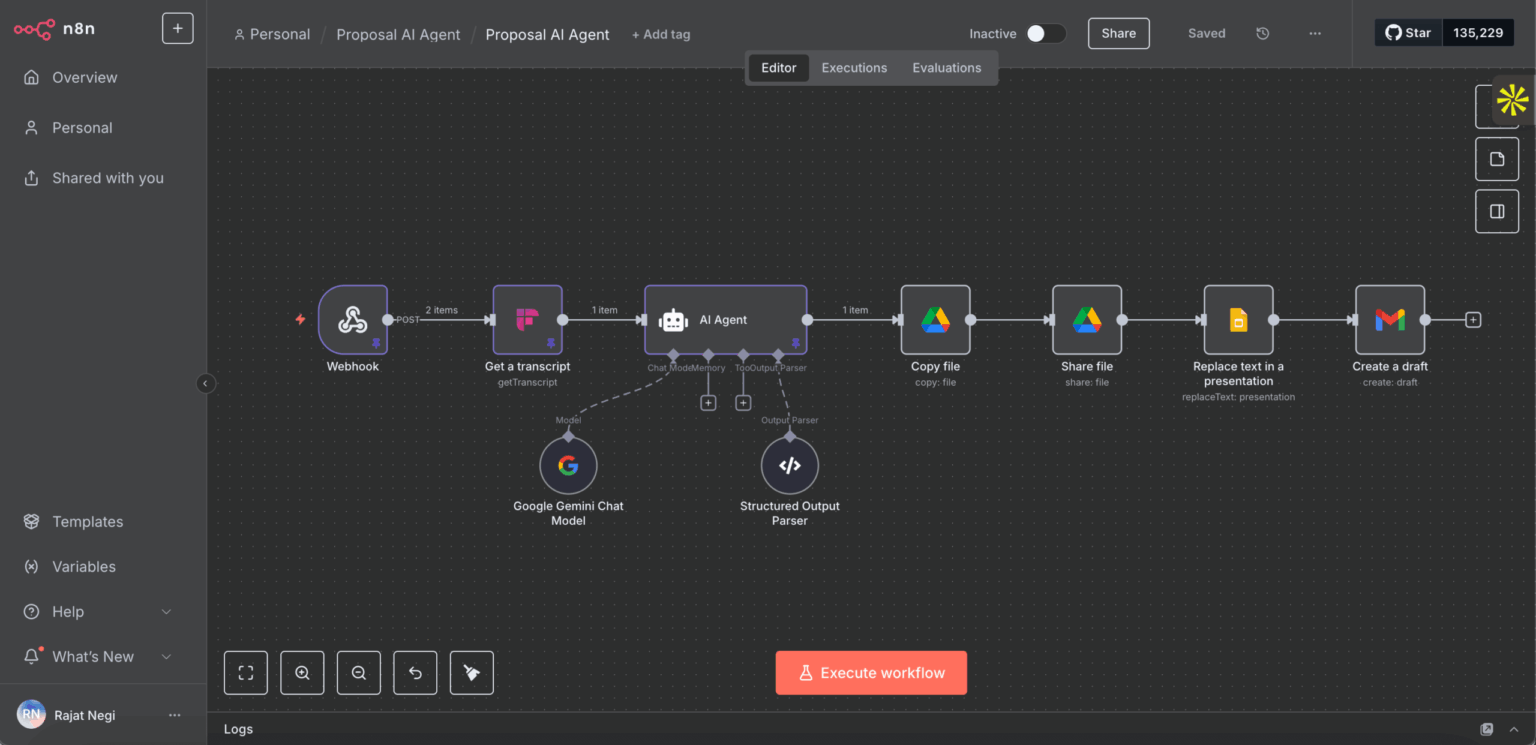1536x745 pixels.
Task: Open the Gmail Create a draft node
Action: [1389, 320]
